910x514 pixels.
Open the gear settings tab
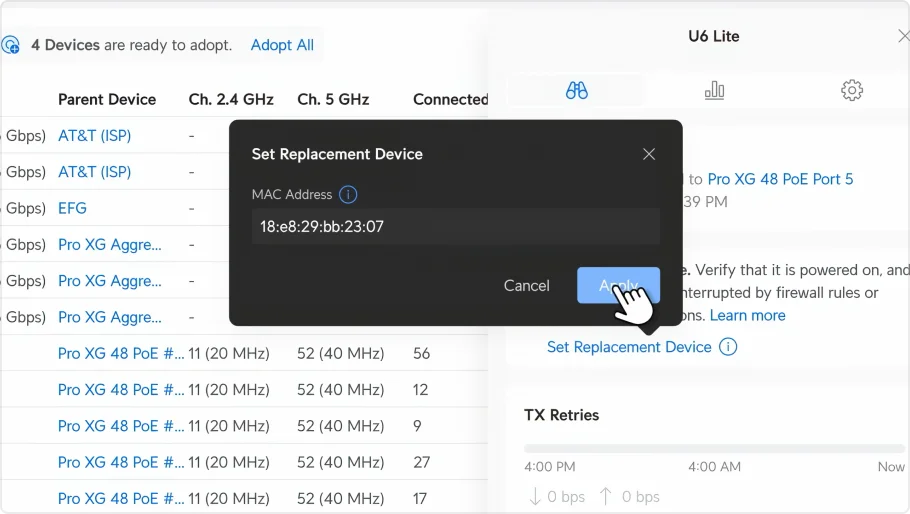tap(851, 90)
